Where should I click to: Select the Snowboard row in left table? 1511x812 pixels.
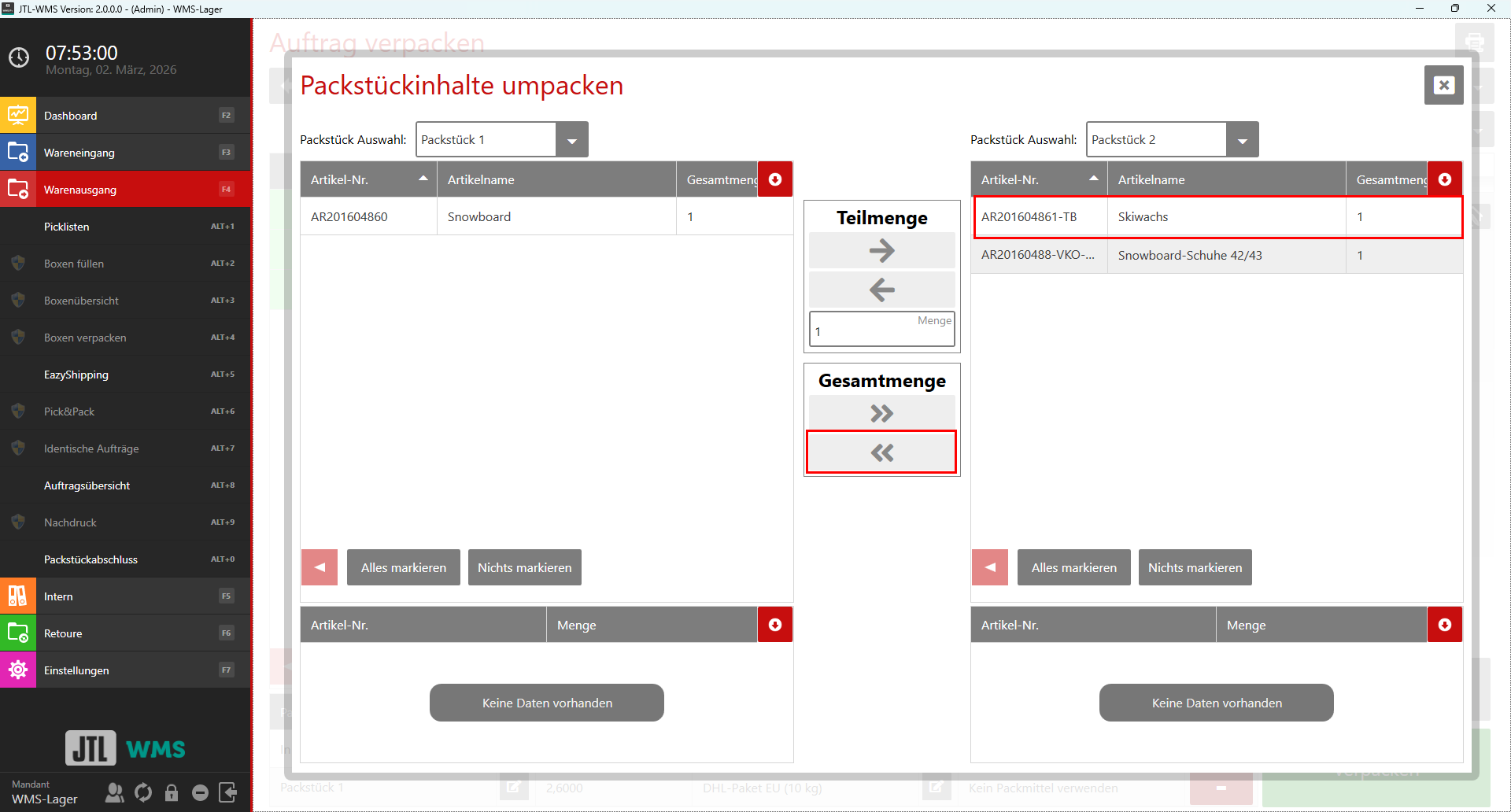pyautogui.click(x=546, y=216)
